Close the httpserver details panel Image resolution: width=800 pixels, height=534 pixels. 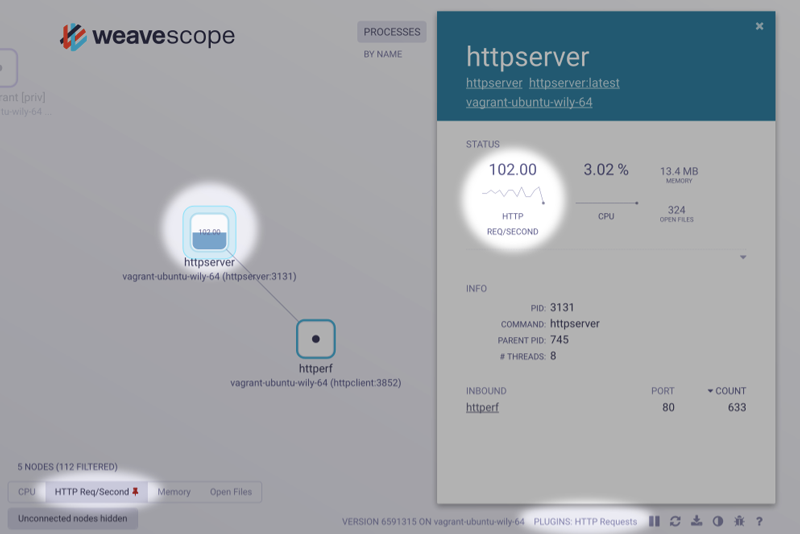coord(759,27)
